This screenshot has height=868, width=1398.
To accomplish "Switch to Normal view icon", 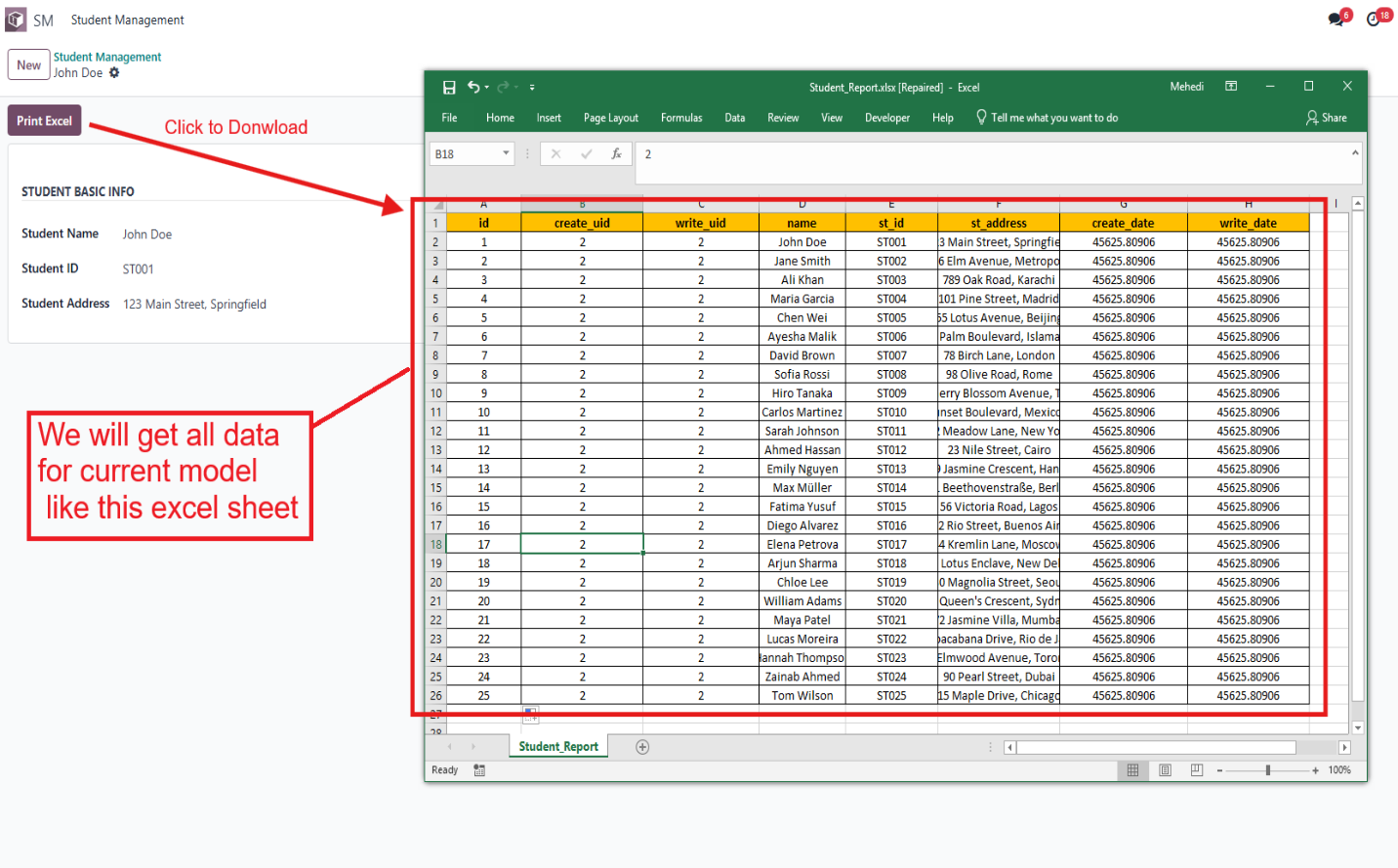I will pos(1132,770).
